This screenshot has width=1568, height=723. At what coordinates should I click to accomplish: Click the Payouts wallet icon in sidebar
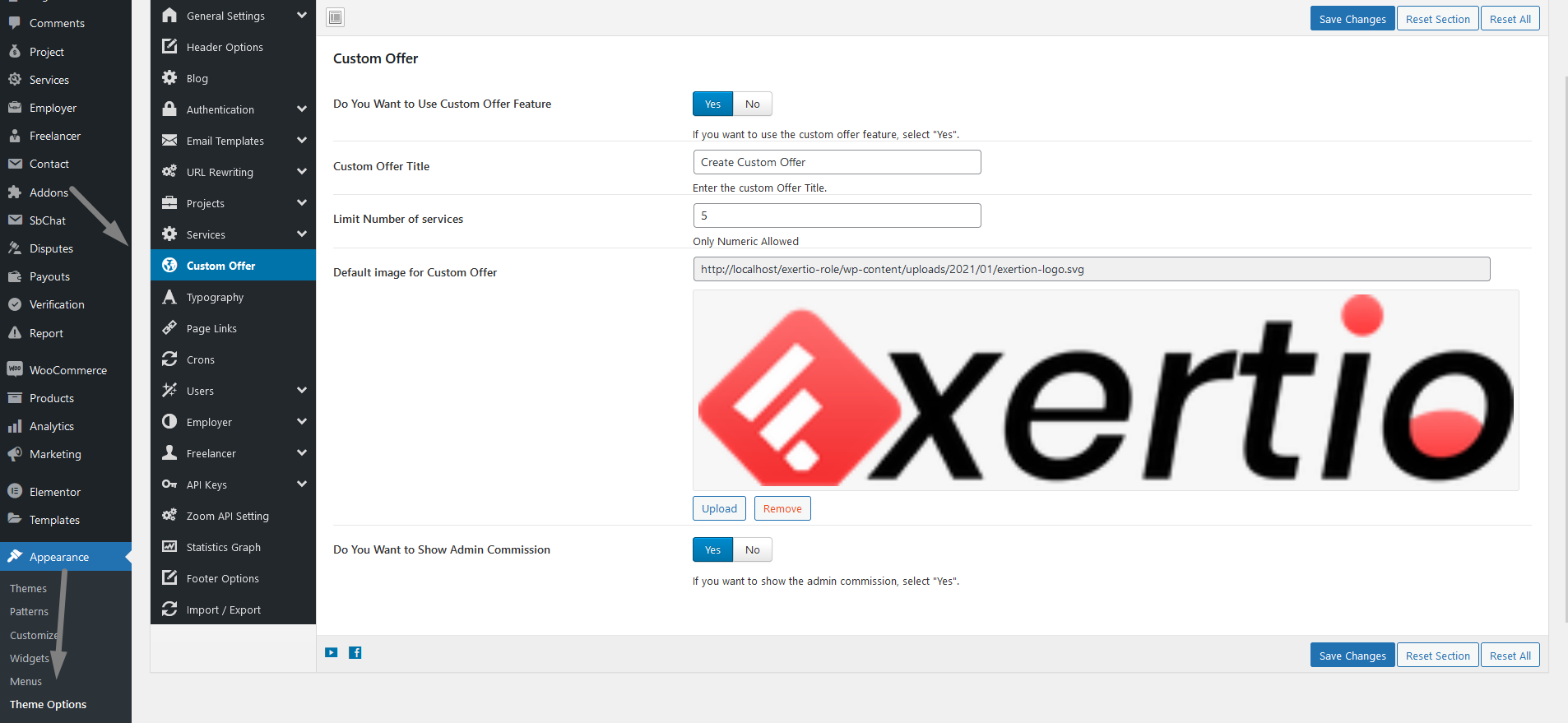[15, 276]
